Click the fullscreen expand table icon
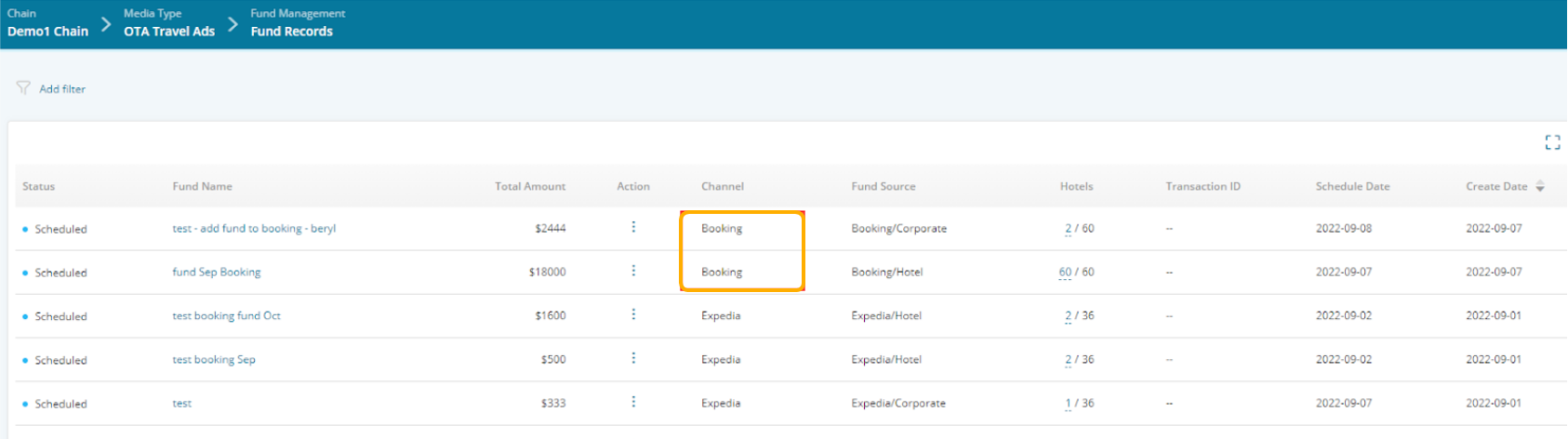The image size is (1568, 439). (1552, 142)
